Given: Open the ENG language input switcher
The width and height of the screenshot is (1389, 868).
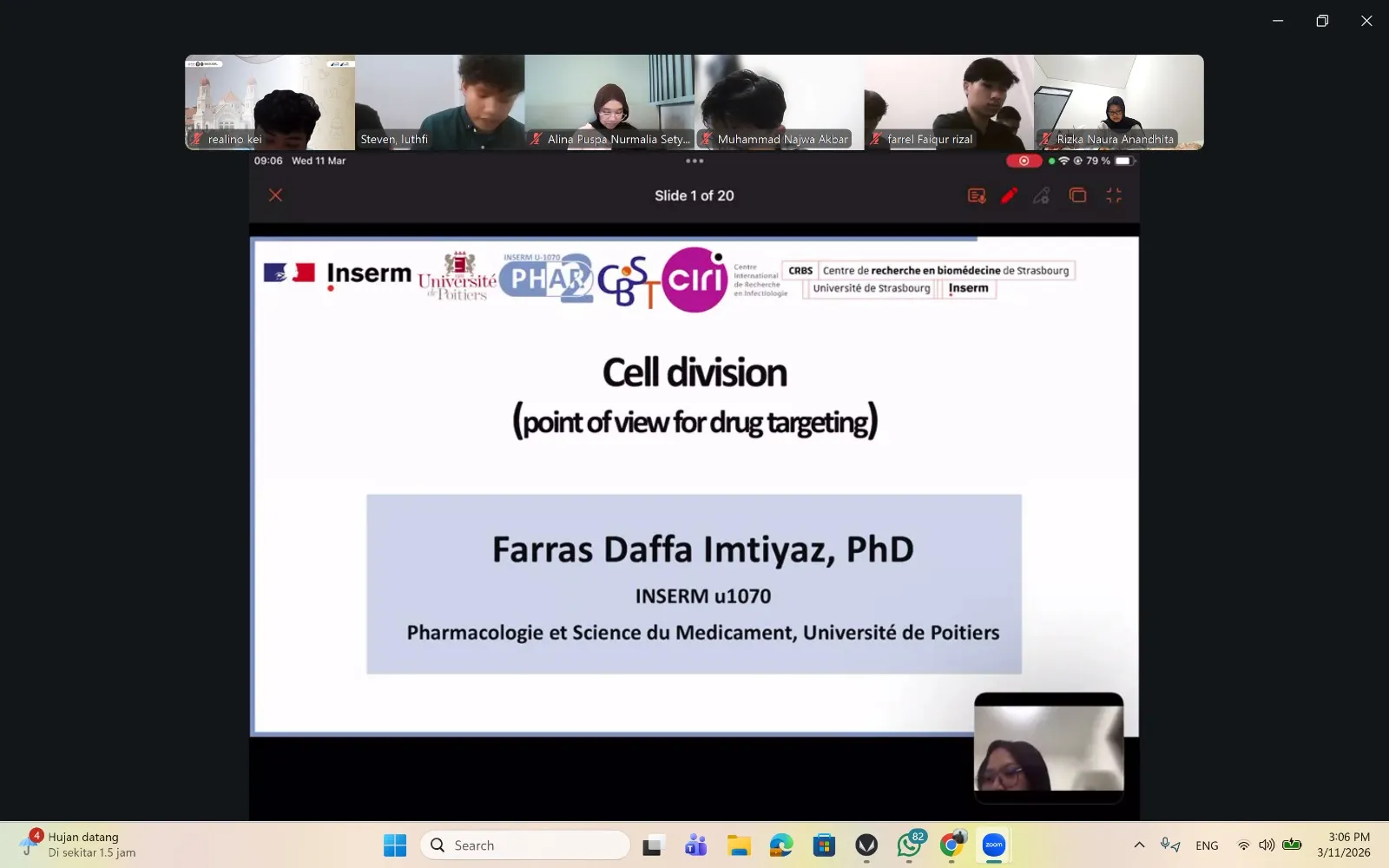Looking at the screenshot, I should (x=1207, y=845).
